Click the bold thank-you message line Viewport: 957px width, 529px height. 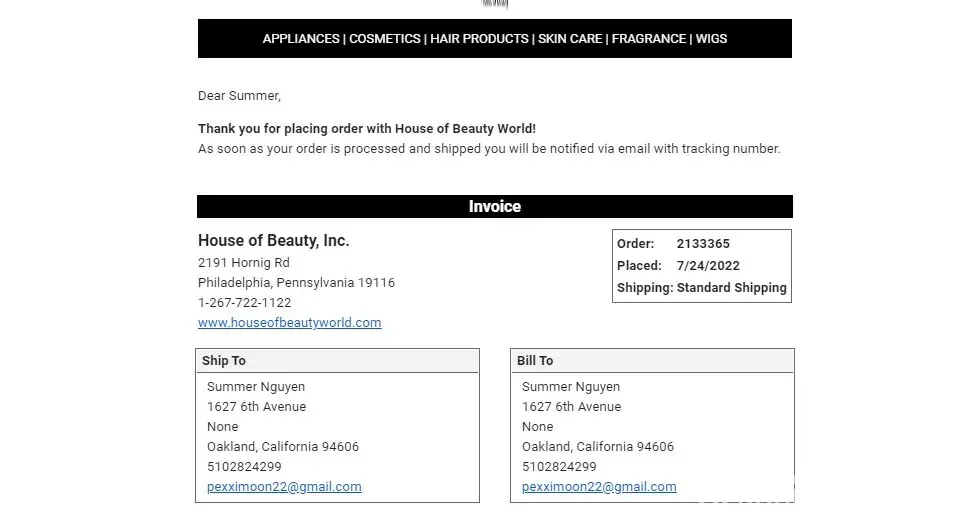pyautogui.click(x=367, y=129)
